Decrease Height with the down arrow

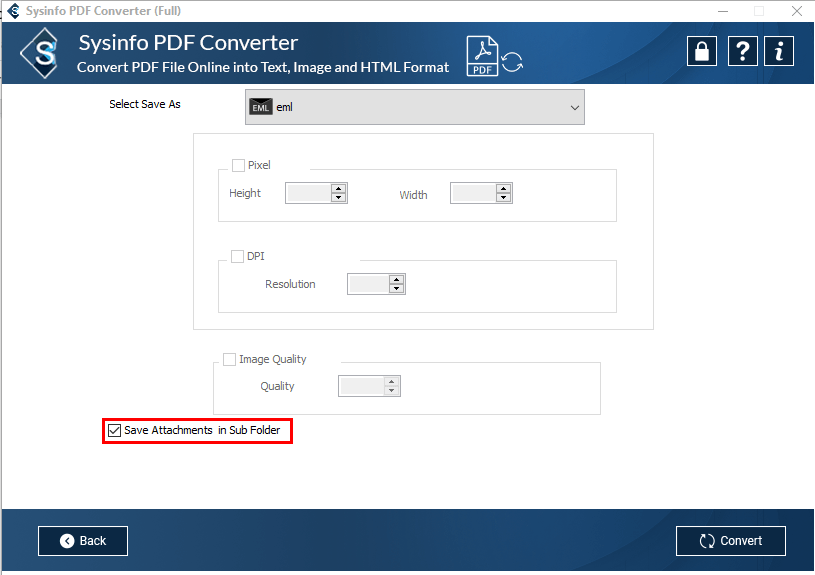tap(338, 198)
